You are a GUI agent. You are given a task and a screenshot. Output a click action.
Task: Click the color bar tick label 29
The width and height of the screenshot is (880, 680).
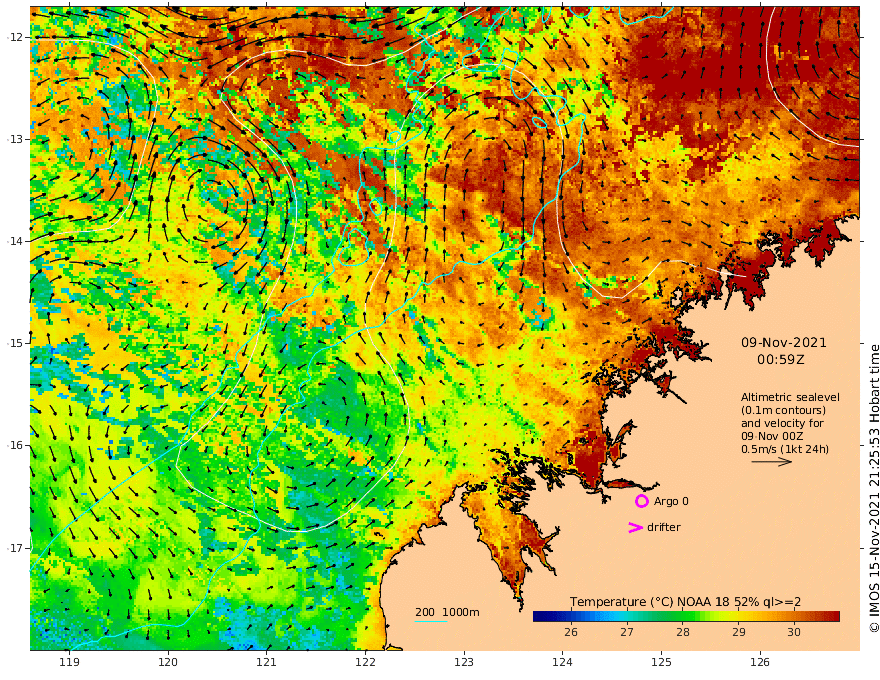pyautogui.click(x=739, y=632)
